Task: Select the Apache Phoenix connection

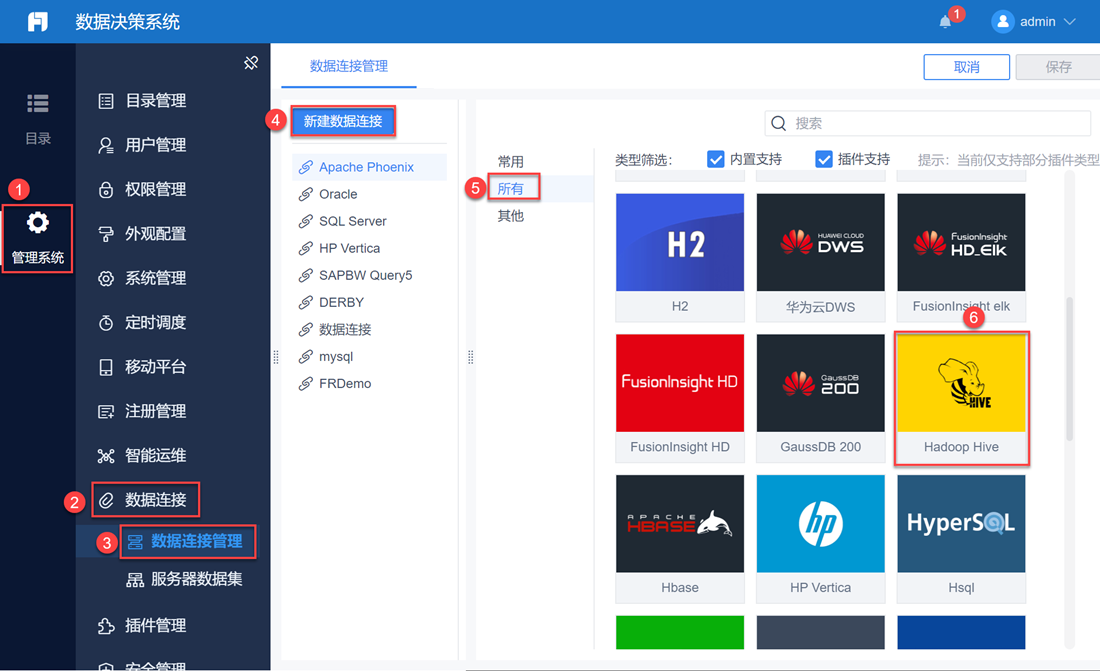Action: (369, 167)
